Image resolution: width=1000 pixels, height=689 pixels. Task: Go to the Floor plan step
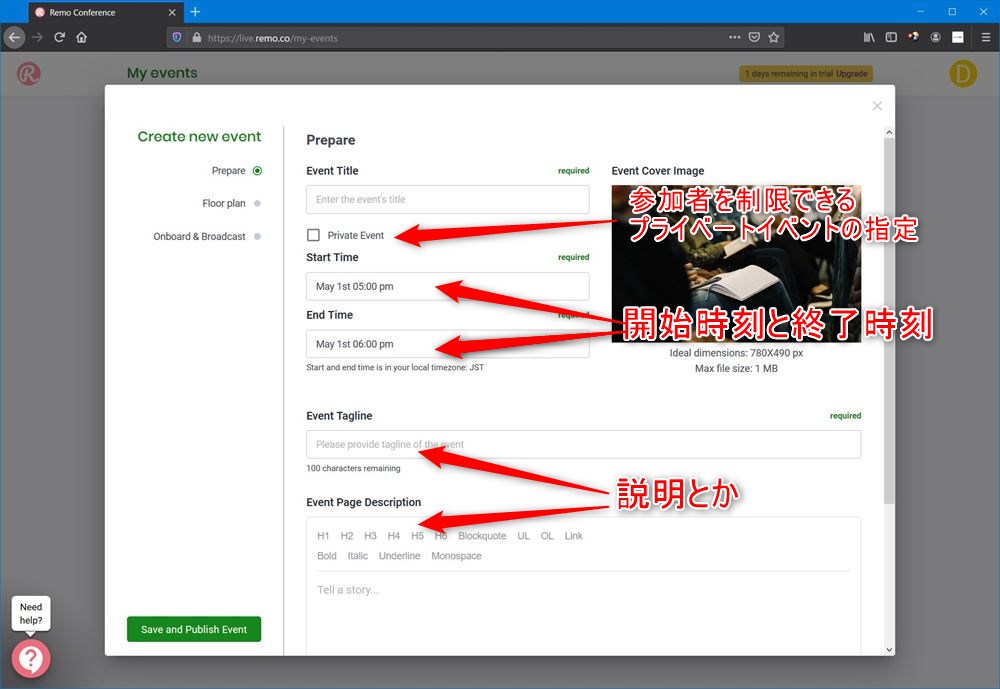(231, 204)
